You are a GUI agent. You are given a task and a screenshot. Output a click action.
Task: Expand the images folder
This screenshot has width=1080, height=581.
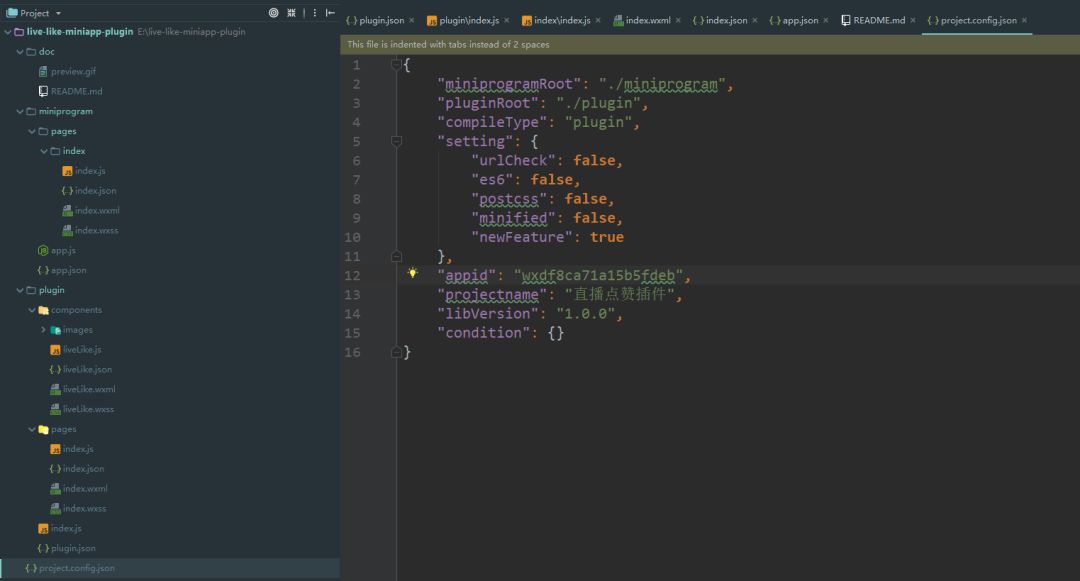[43, 330]
